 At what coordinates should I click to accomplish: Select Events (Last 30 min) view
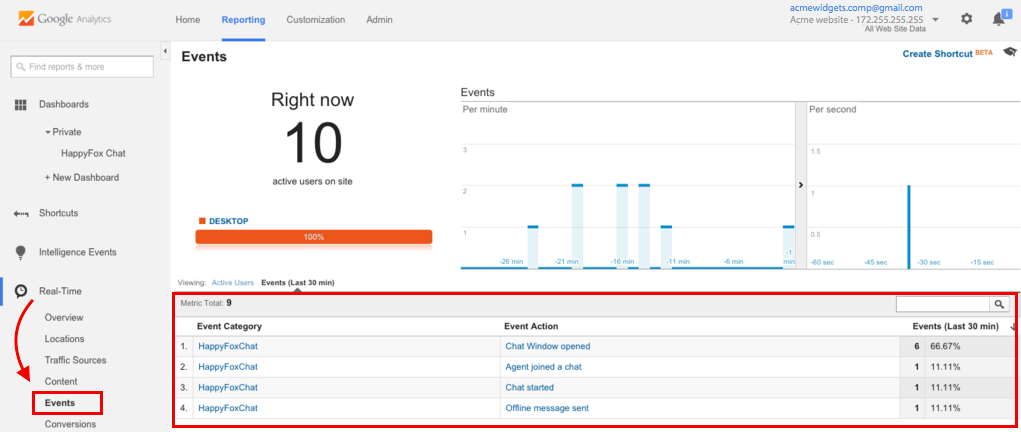[x=298, y=283]
